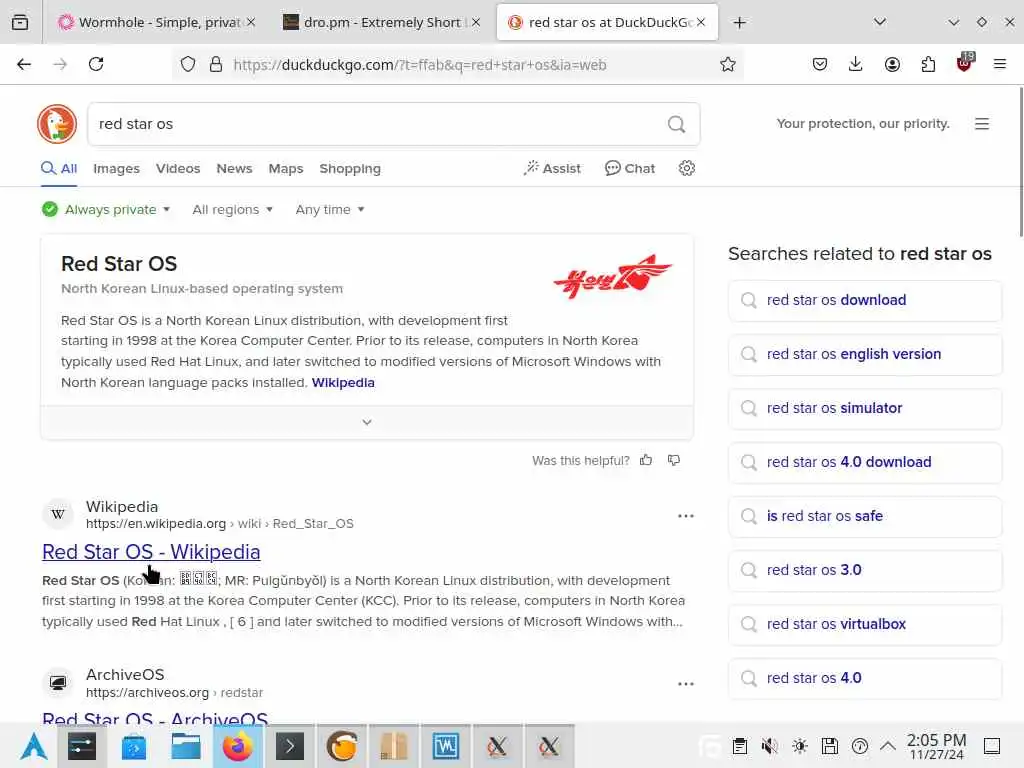Open the tracking protection shield icon
Image resolution: width=1024 pixels, height=768 pixels.
tap(188, 64)
